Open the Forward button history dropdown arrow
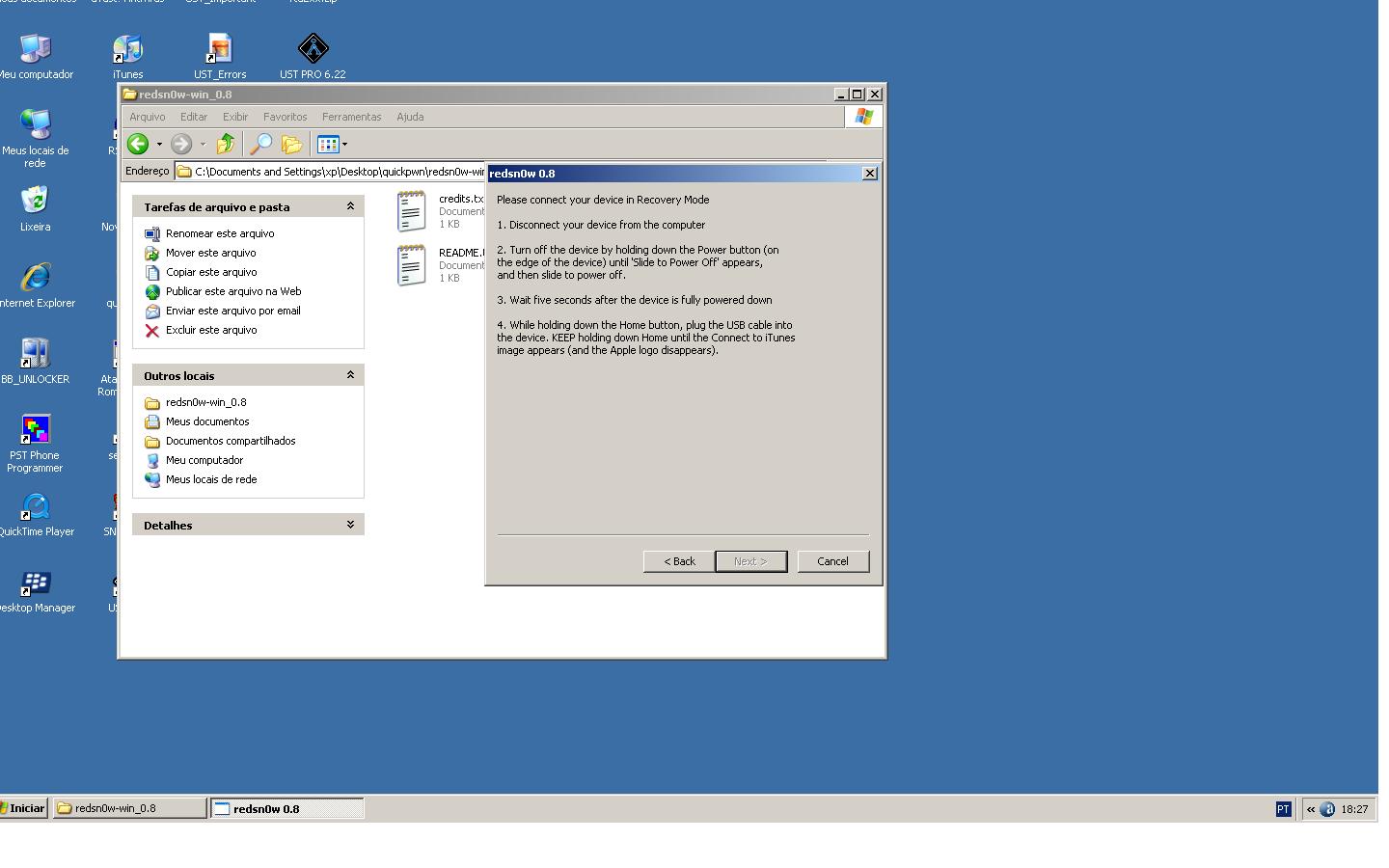 tap(203, 145)
